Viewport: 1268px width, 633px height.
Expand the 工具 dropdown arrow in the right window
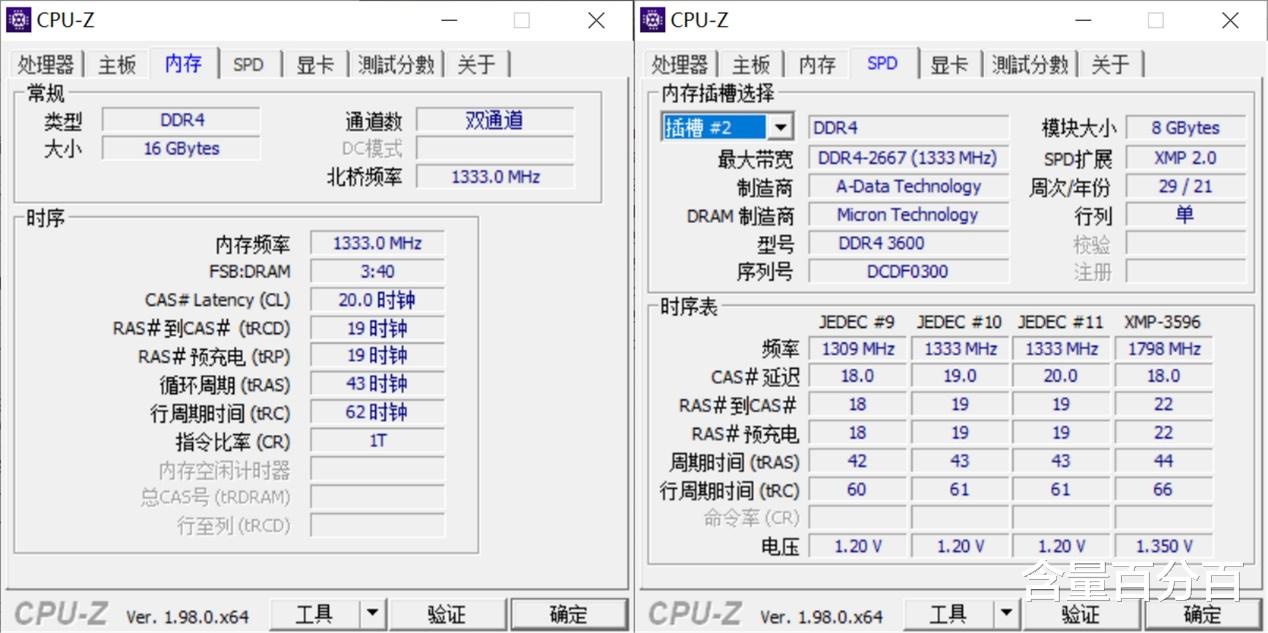coord(1004,614)
